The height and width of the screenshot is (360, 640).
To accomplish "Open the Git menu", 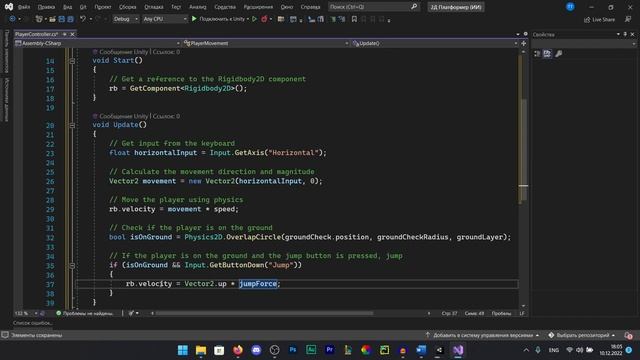I will pos(83,7).
